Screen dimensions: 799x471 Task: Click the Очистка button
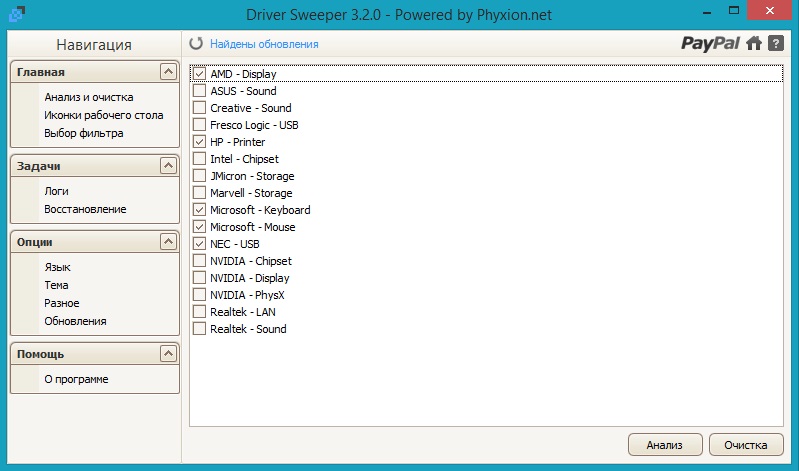tap(746, 444)
